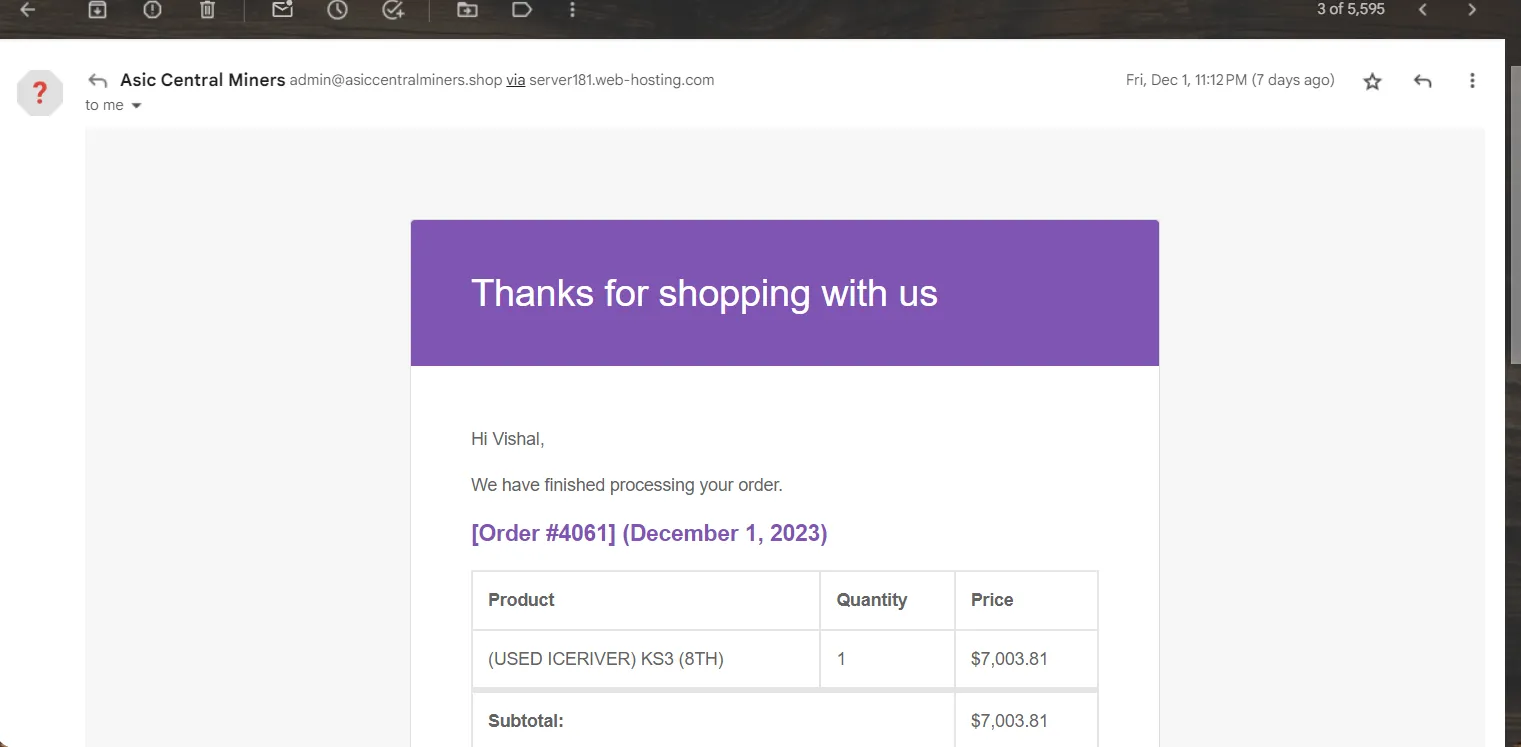The width and height of the screenshot is (1521, 747).
Task: Go back to inbox with back arrow
Action: point(28,10)
